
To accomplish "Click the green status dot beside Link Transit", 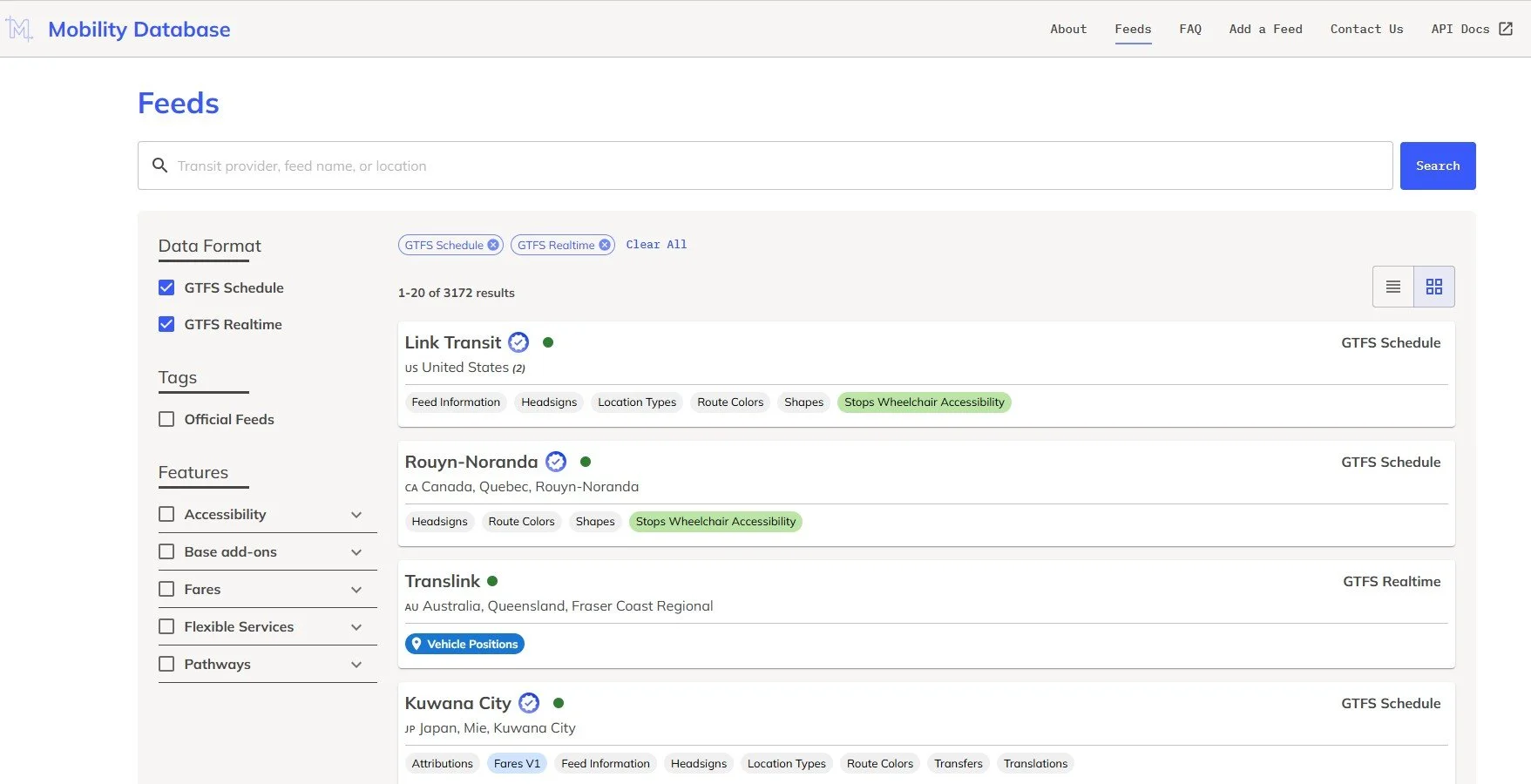I will coord(548,342).
